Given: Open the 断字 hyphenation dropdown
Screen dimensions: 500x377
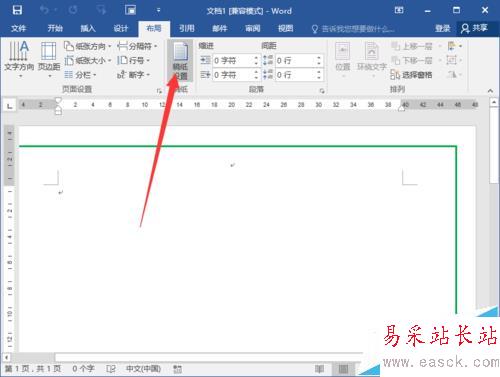Looking at the screenshot, I should [x=133, y=75].
